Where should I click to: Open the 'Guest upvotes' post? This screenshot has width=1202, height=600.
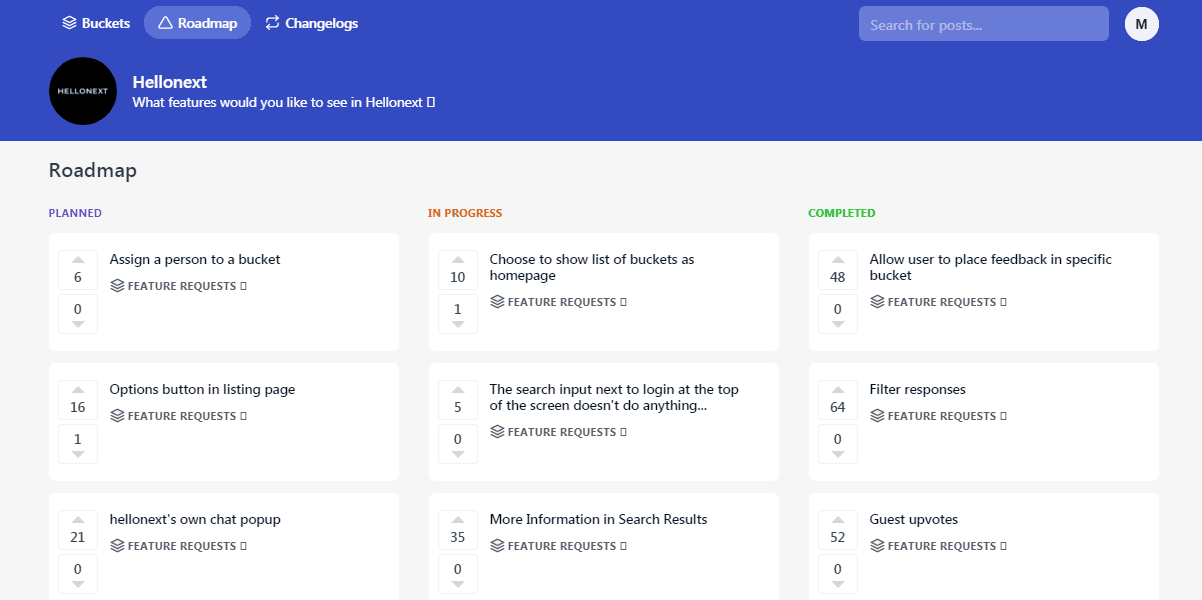(914, 519)
